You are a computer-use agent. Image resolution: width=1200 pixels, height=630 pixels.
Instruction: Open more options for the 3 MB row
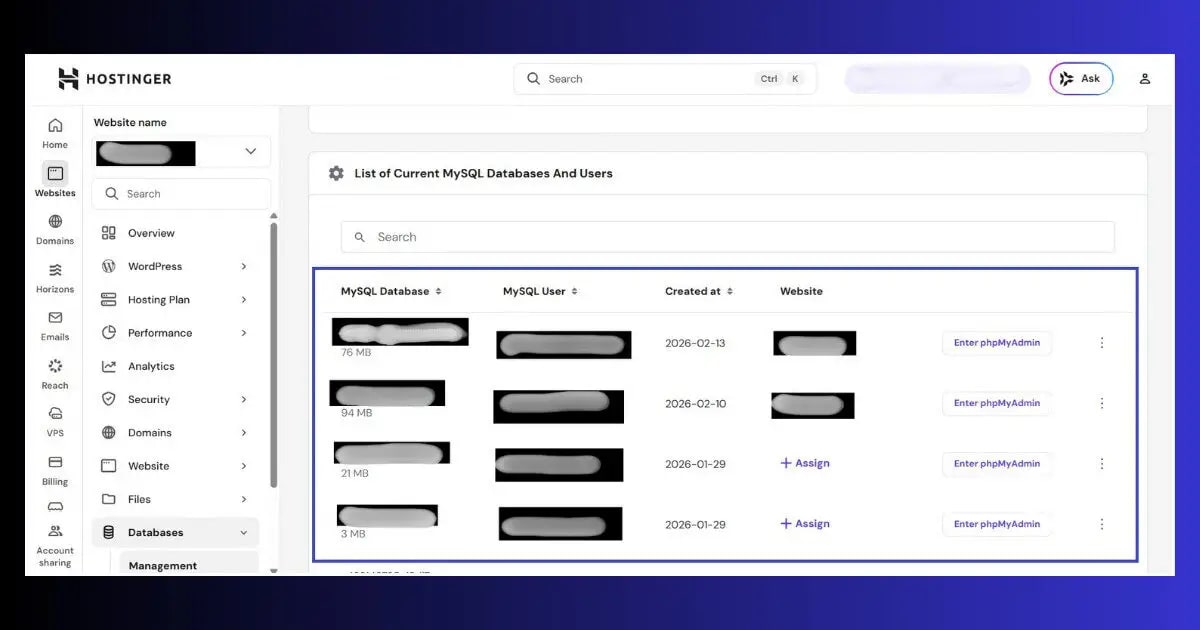click(x=1102, y=524)
